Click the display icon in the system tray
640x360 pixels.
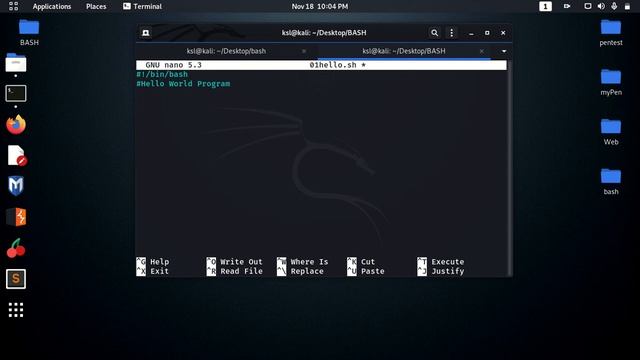588,6
